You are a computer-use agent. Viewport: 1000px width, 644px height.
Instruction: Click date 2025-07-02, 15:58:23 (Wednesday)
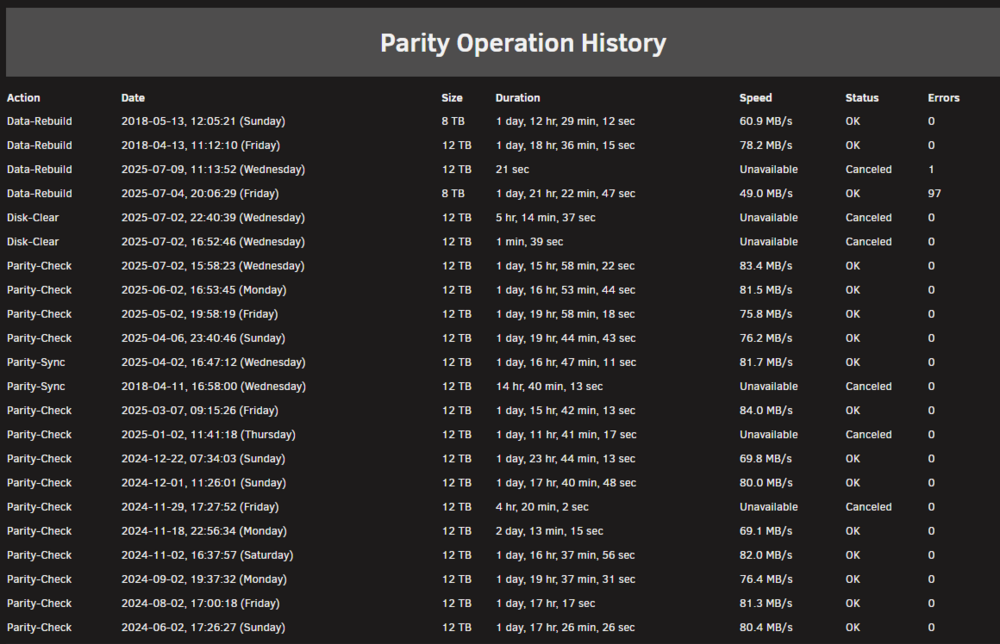point(213,266)
